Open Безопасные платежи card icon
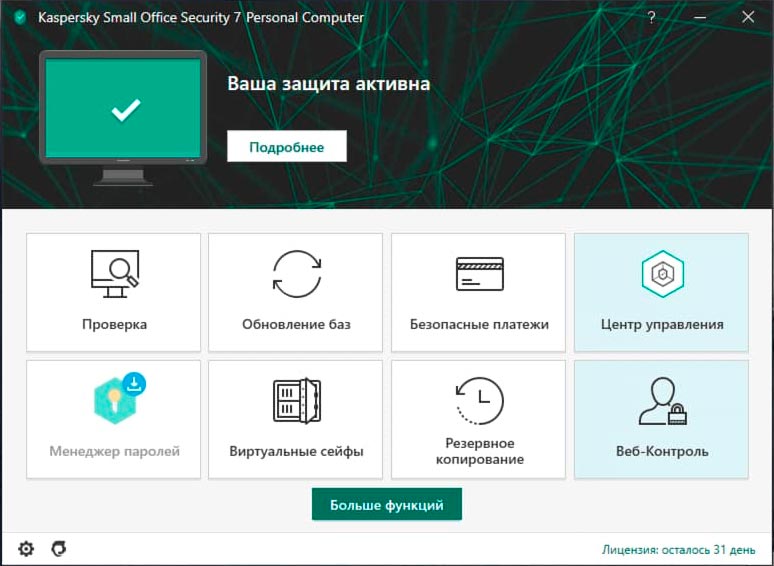 [479, 274]
